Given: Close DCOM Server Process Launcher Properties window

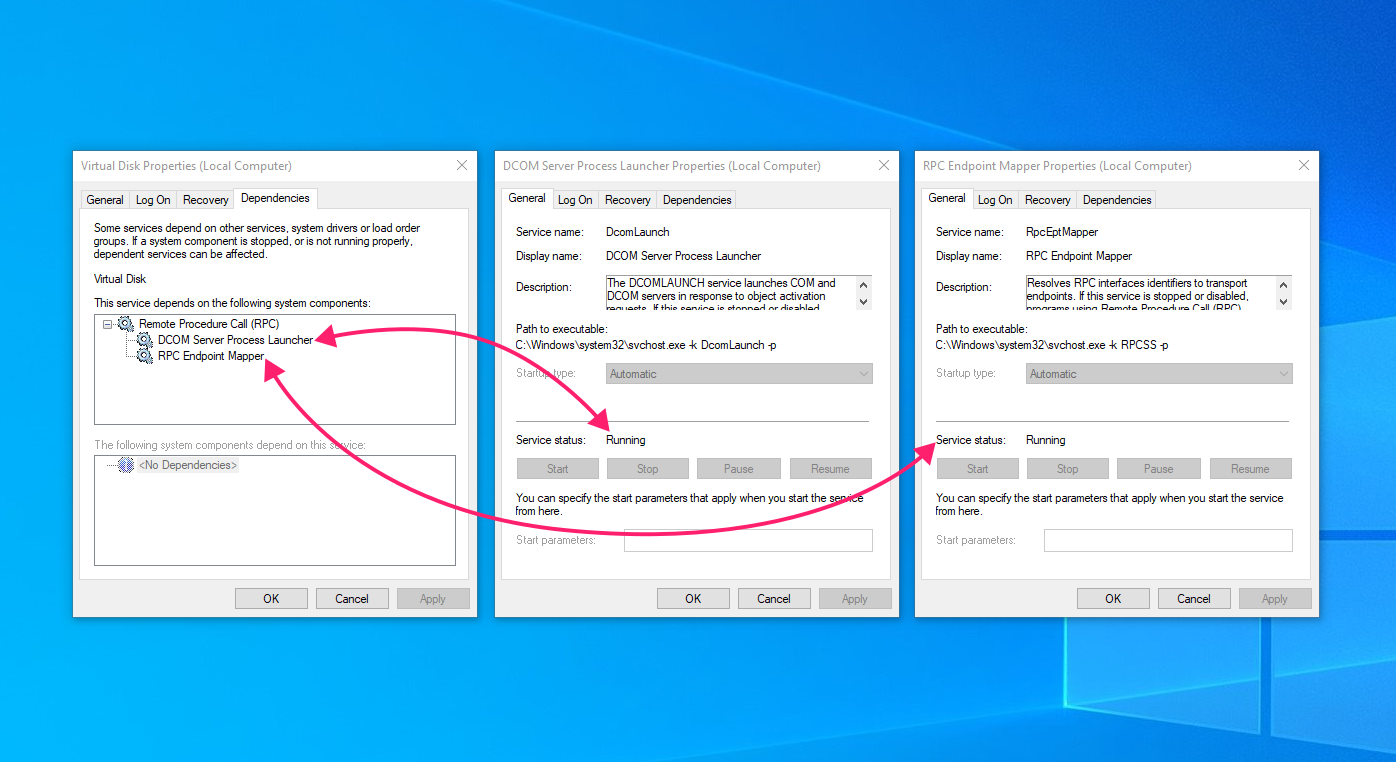Looking at the screenshot, I should pos(884,166).
